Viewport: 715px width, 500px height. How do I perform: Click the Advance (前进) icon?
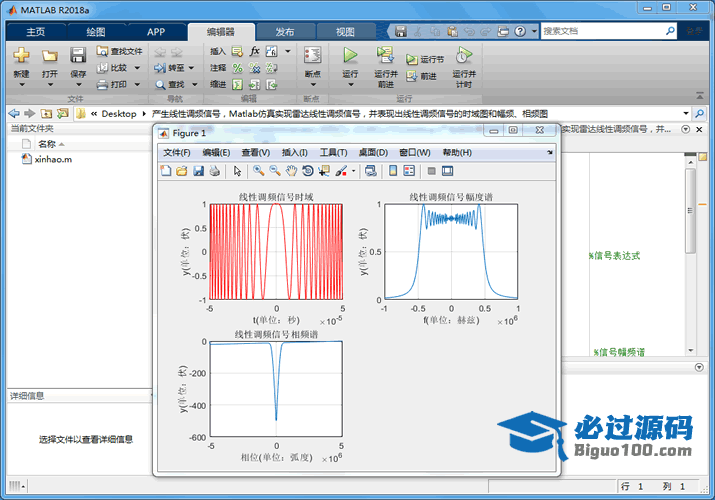click(412, 76)
